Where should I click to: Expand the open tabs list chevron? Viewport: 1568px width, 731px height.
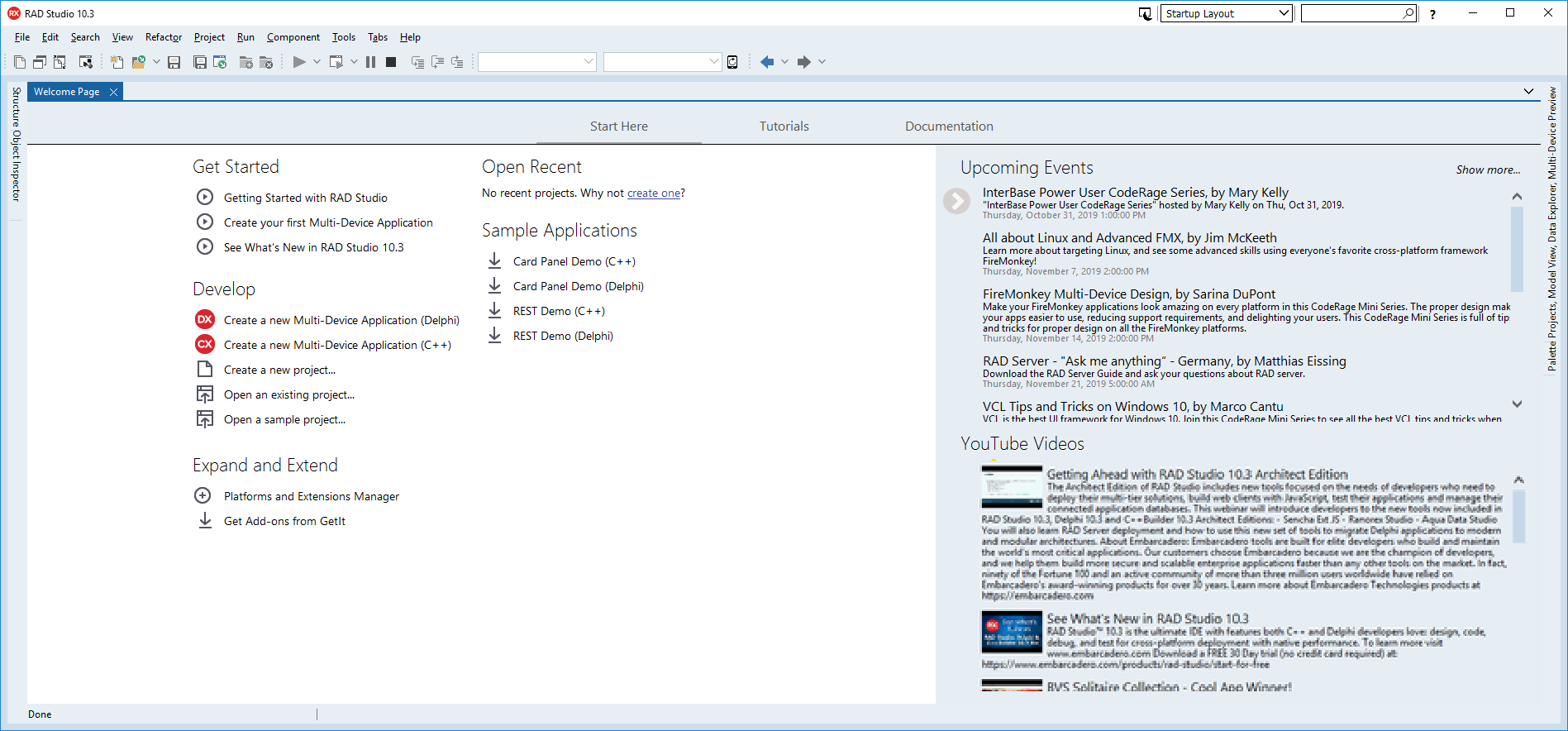pyautogui.click(x=1528, y=92)
